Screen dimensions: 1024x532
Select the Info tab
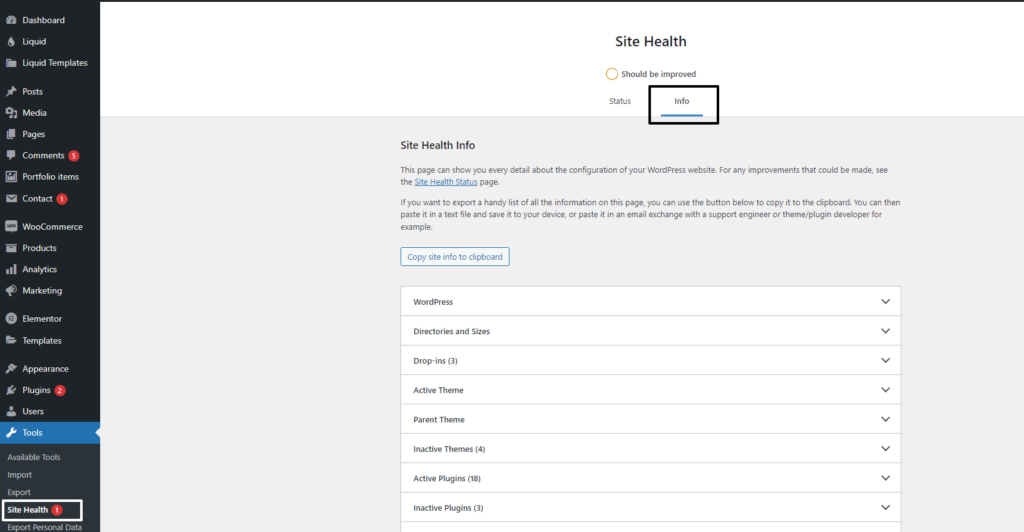682,101
